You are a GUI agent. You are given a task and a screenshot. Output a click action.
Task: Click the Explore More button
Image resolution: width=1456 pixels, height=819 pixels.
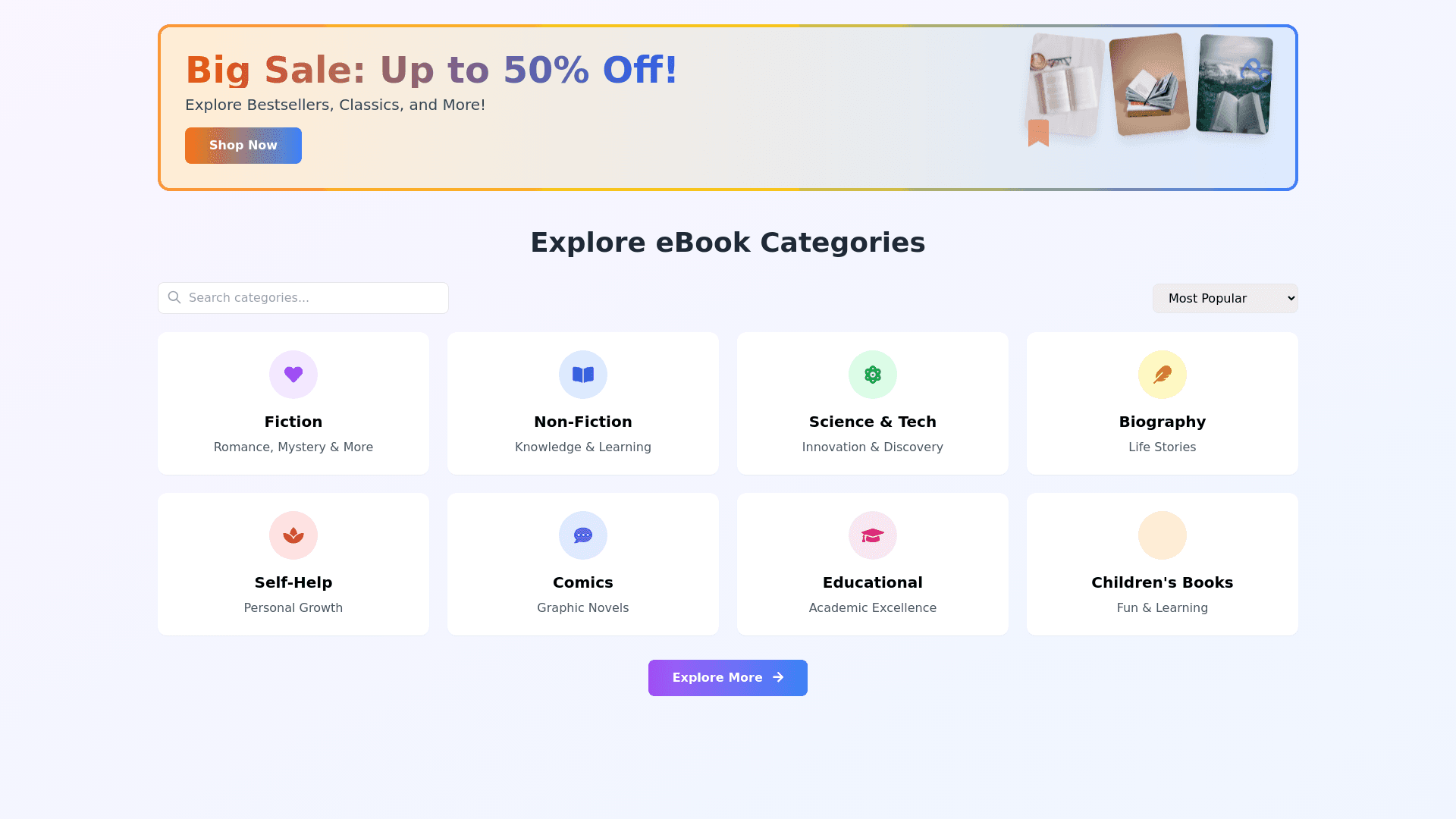coord(717,677)
